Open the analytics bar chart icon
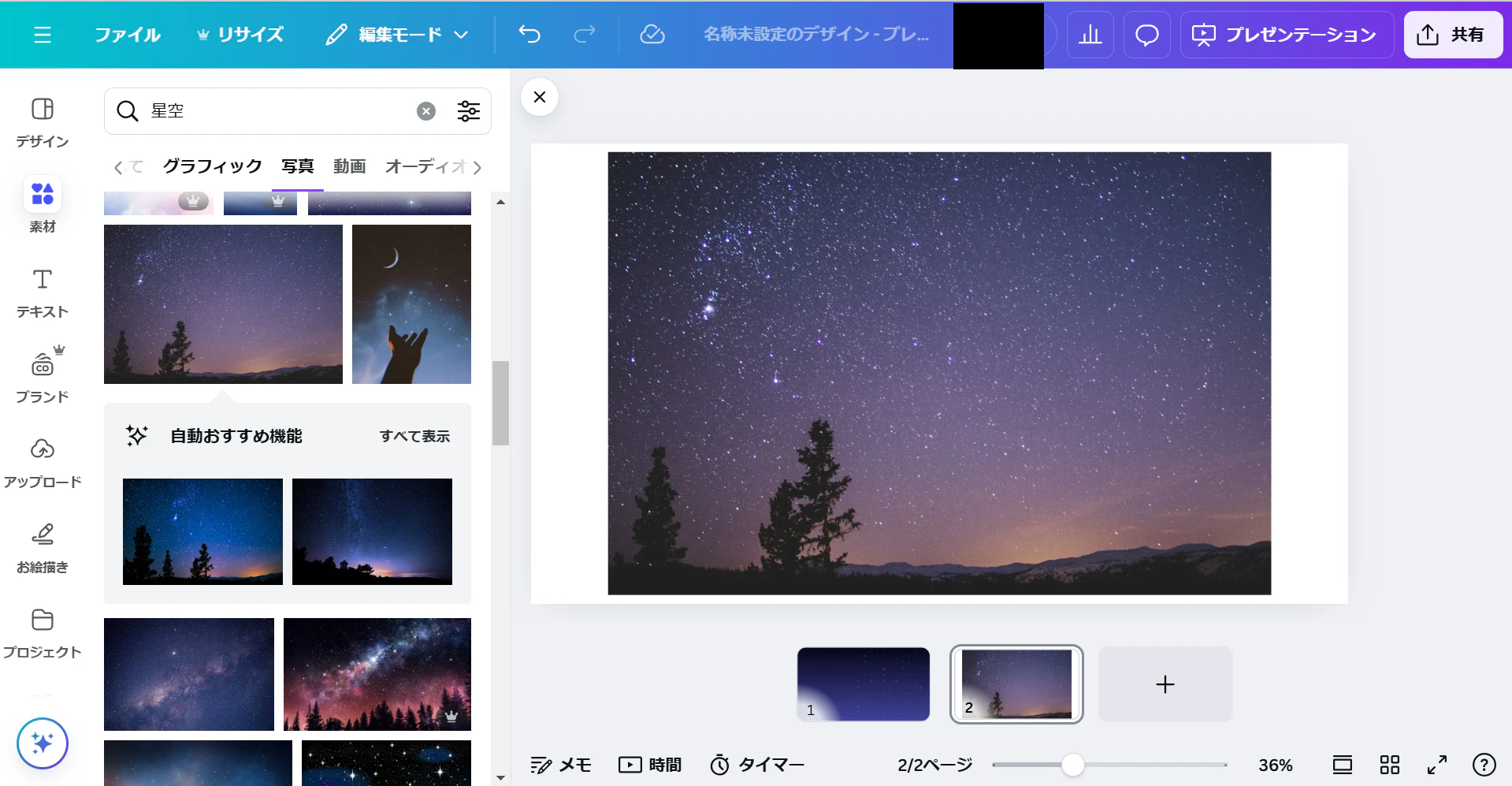The width and height of the screenshot is (1512, 786). [1090, 35]
